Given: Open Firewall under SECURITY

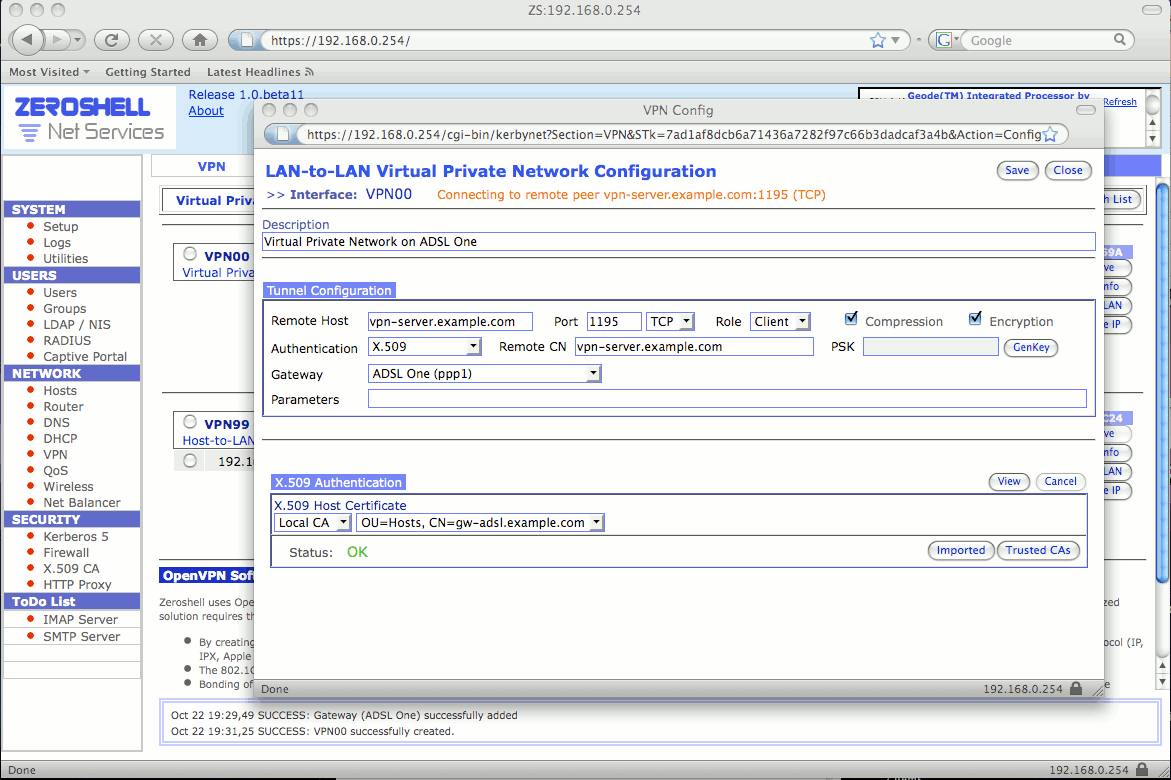Looking at the screenshot, I should click(66, 552).
